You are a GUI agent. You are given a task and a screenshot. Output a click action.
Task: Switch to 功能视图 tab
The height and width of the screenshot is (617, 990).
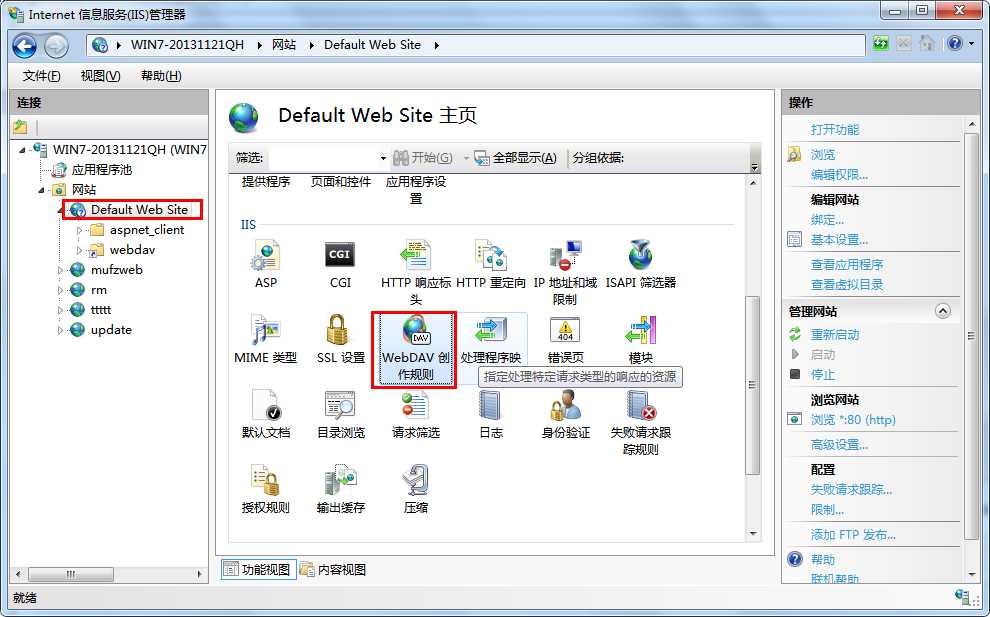click(258, 570)
